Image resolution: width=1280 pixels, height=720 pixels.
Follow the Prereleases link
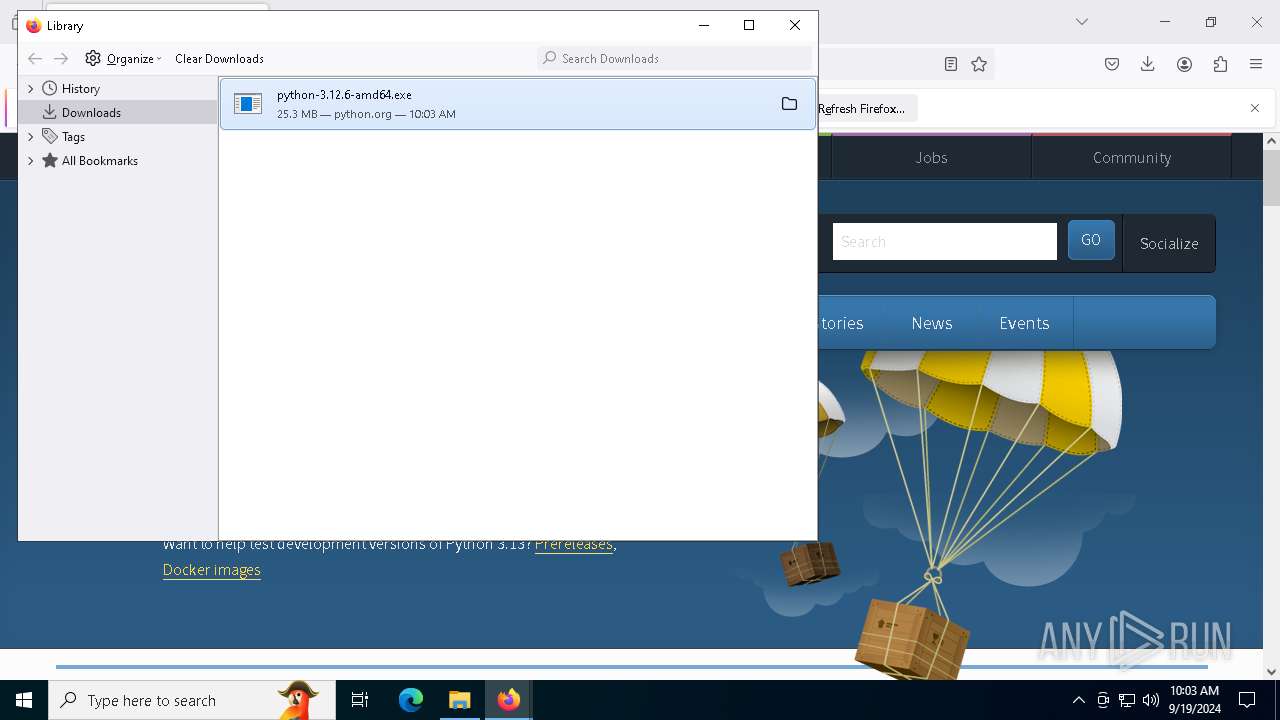[573, 544]
